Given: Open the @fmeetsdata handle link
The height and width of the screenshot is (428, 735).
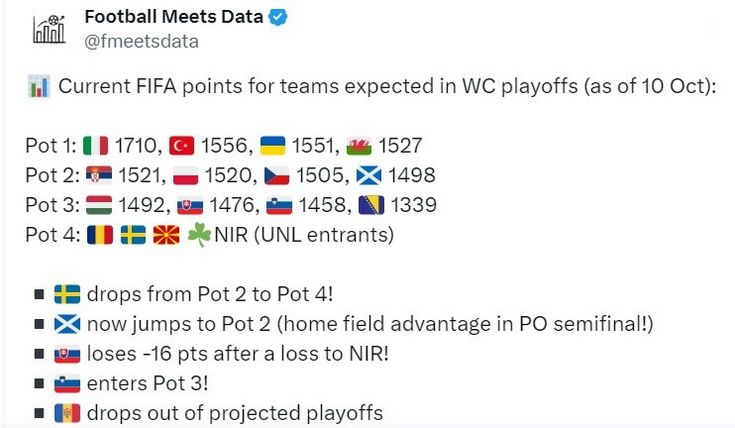Looking at the screenshot, I should tap(141, 41).
